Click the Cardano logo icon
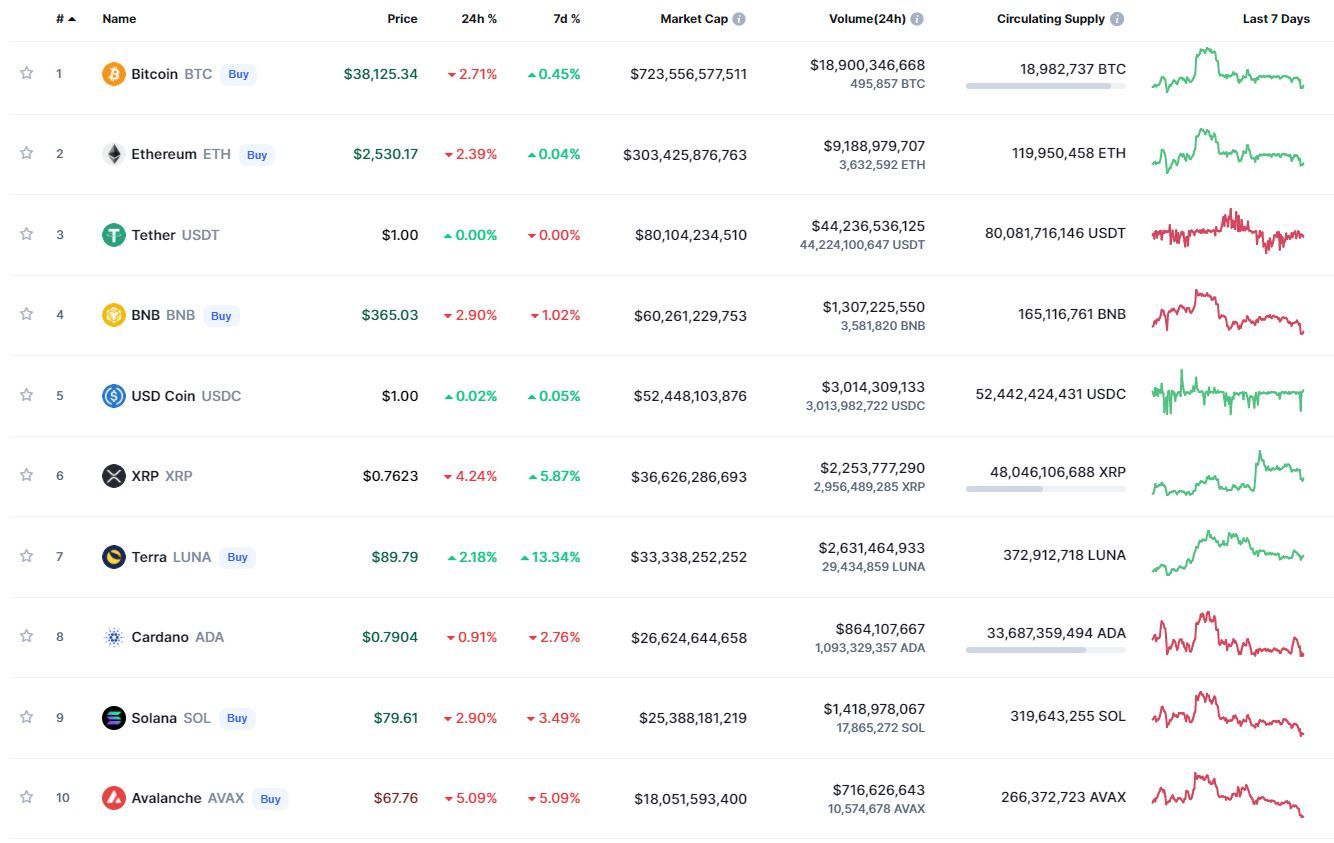The height and width of the screenshot is (843, 1334). tap(114, 637)
